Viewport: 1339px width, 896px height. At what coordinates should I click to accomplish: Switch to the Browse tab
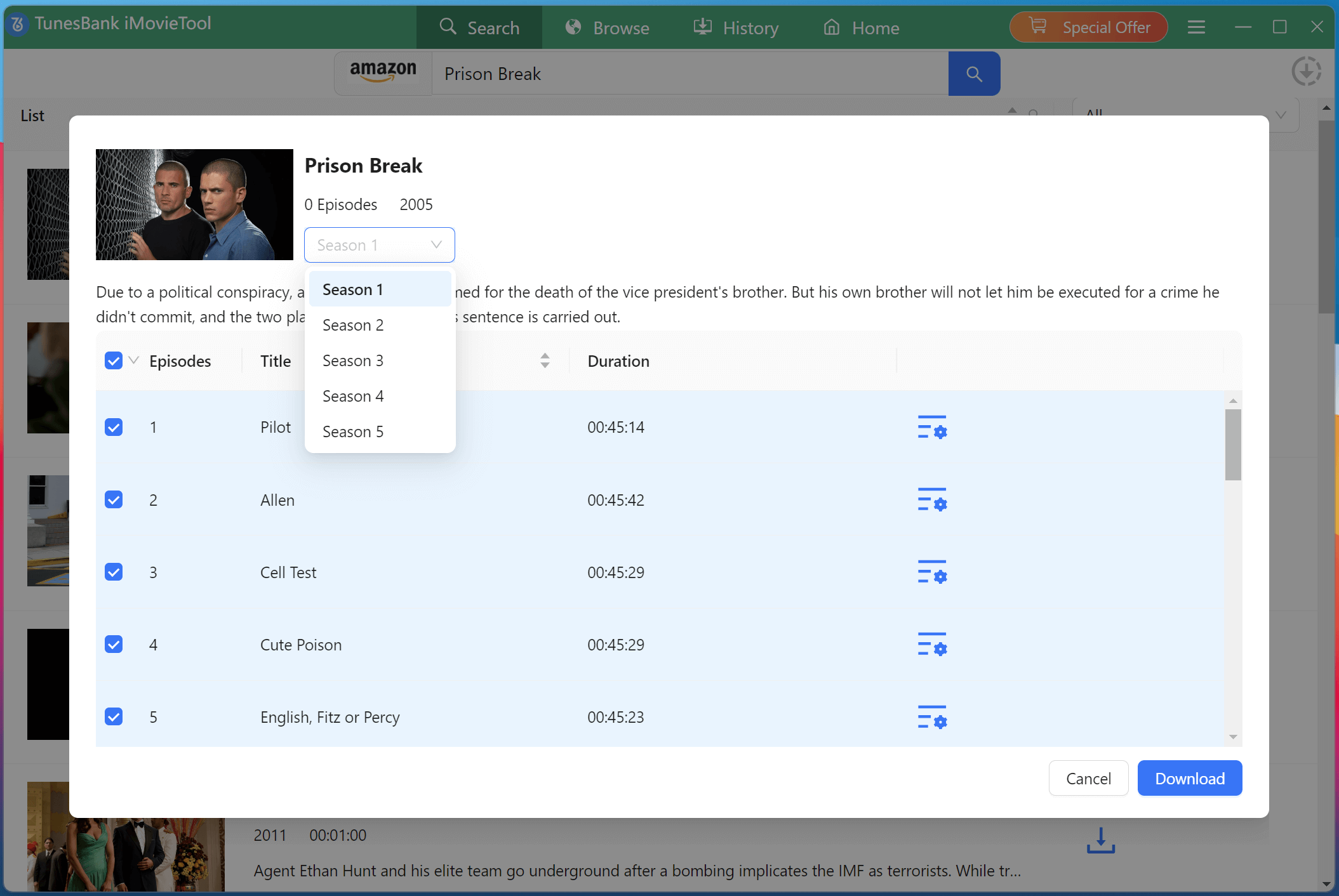click(x=608, y=28)
